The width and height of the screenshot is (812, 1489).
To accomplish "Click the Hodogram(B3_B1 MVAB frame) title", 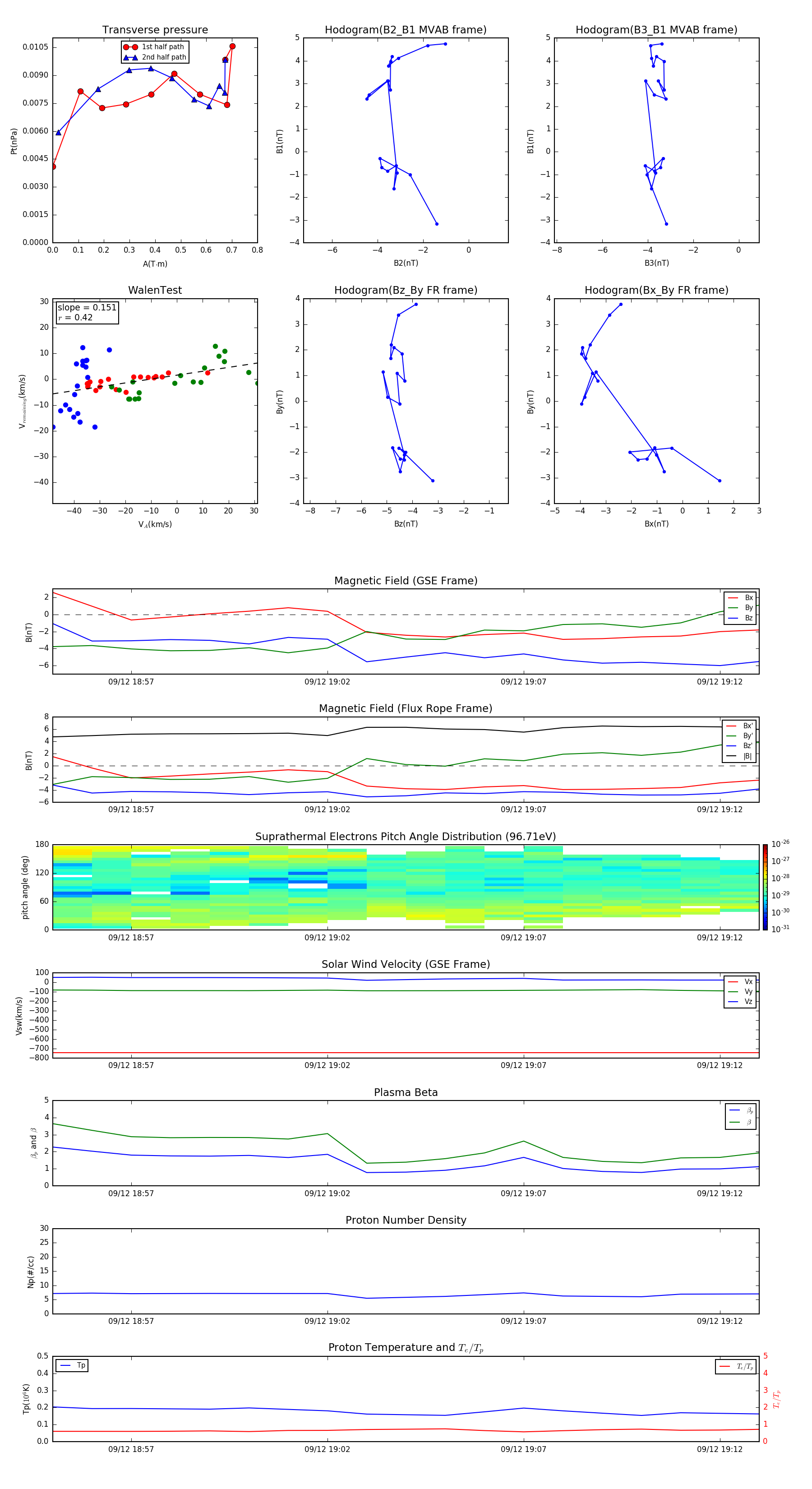I will click(x=656, y=30).
